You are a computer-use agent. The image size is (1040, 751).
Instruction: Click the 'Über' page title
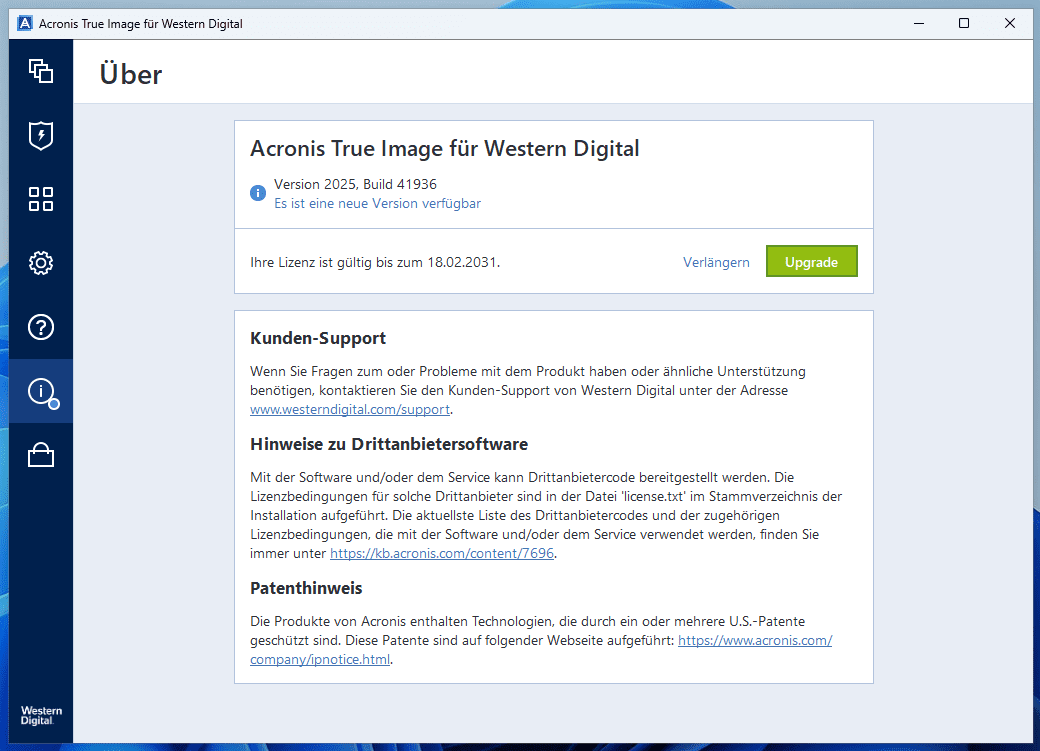131,73
